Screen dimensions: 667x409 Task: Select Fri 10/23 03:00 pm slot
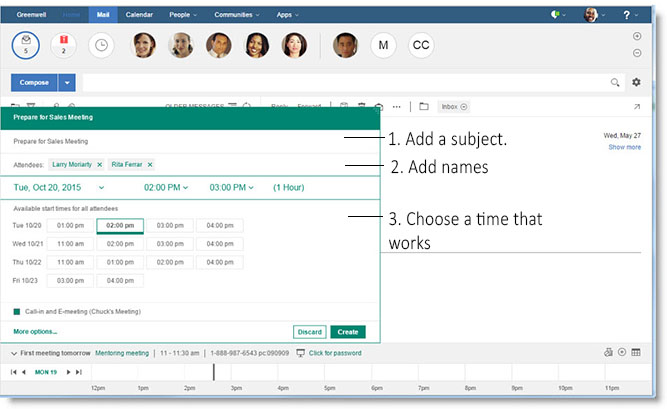(x=70, y=280)
